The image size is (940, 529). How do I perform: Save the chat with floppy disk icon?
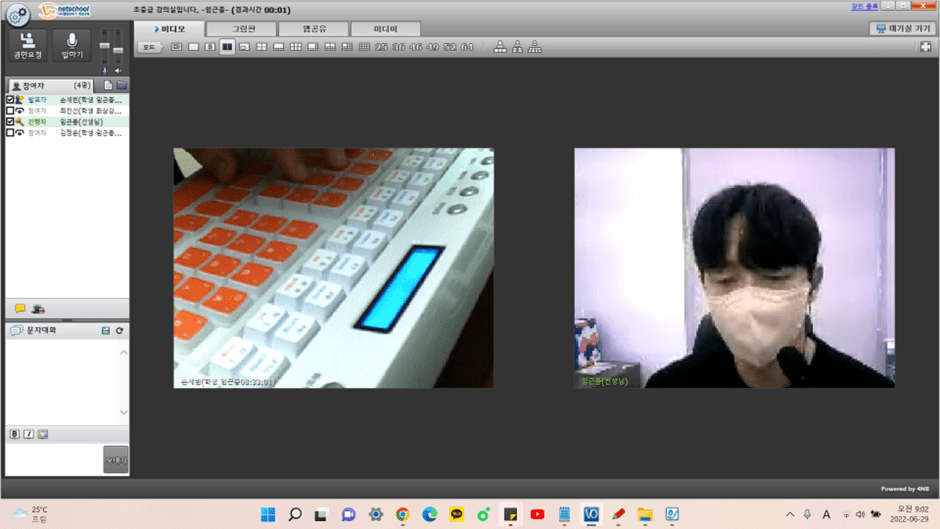pyautogui.click(x=106, y=330)
